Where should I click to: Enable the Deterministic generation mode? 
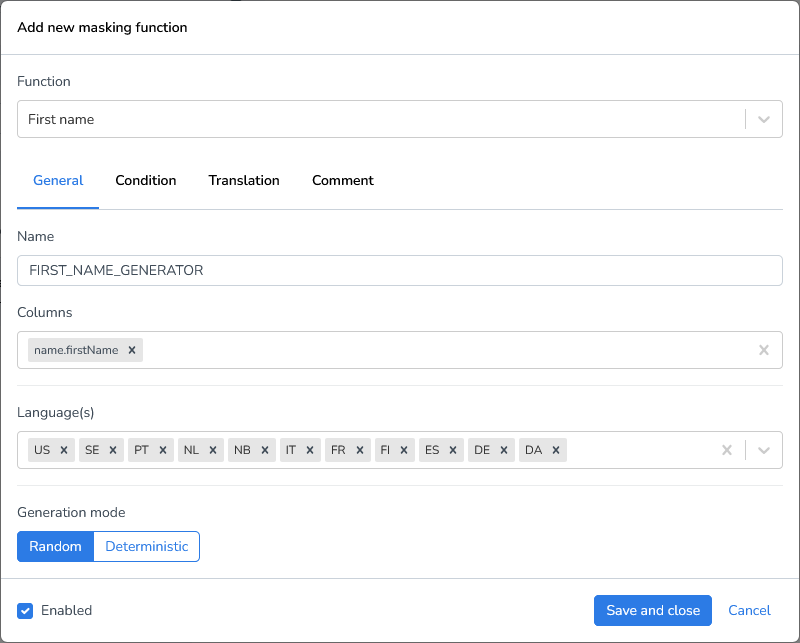click(146, 546)
